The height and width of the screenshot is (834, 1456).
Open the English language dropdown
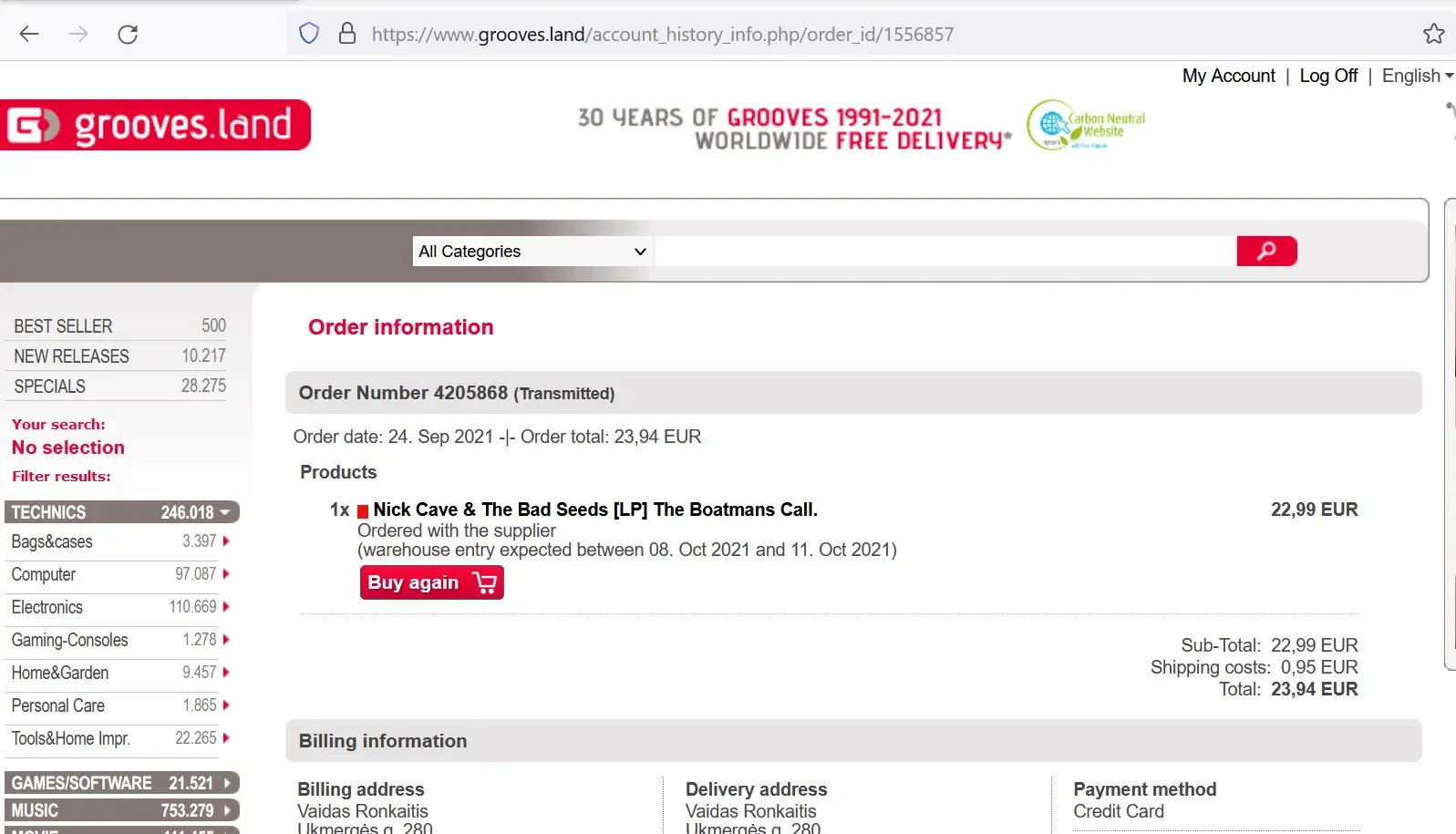tap(1418, 76)
